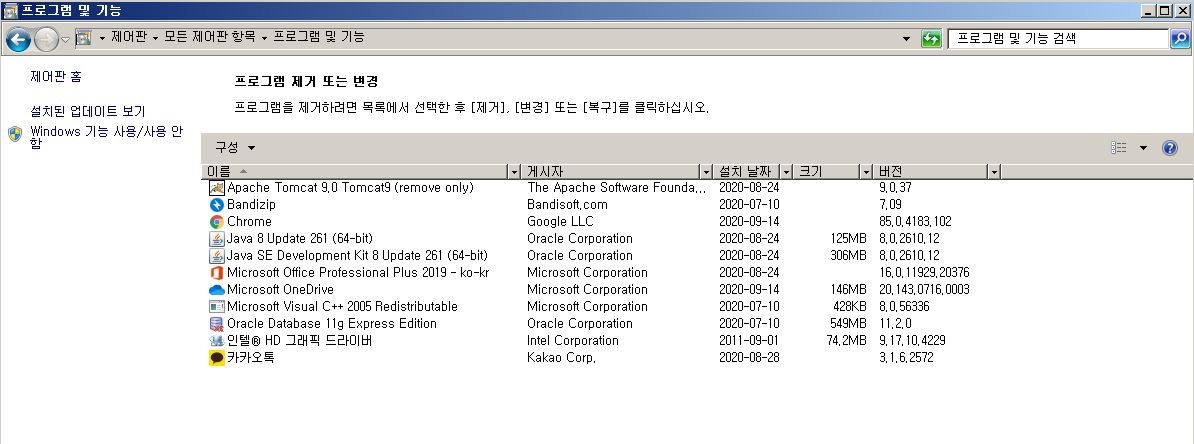
Task: Click the 카카오톡 program icon
Action: click(217, 358)
